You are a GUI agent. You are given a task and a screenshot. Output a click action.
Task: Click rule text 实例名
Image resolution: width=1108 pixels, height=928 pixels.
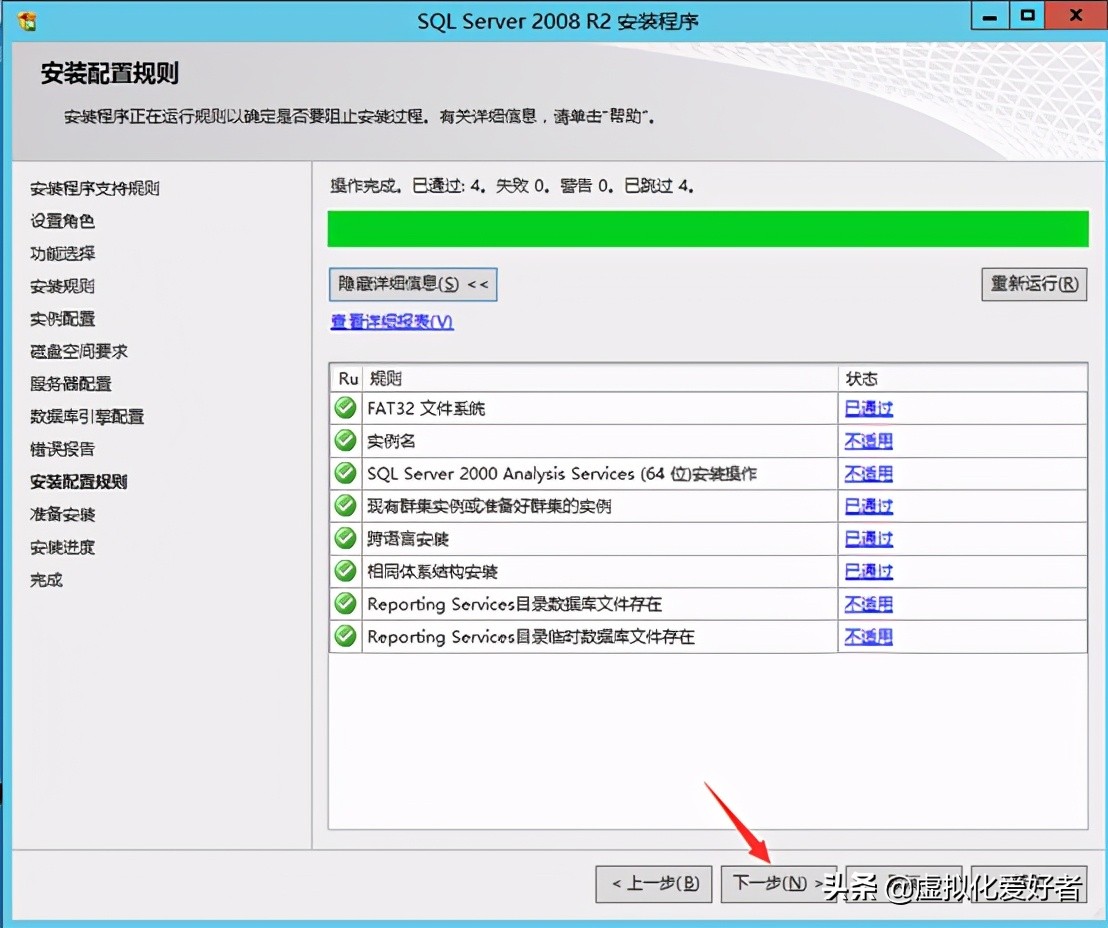[x=391, y=441]
